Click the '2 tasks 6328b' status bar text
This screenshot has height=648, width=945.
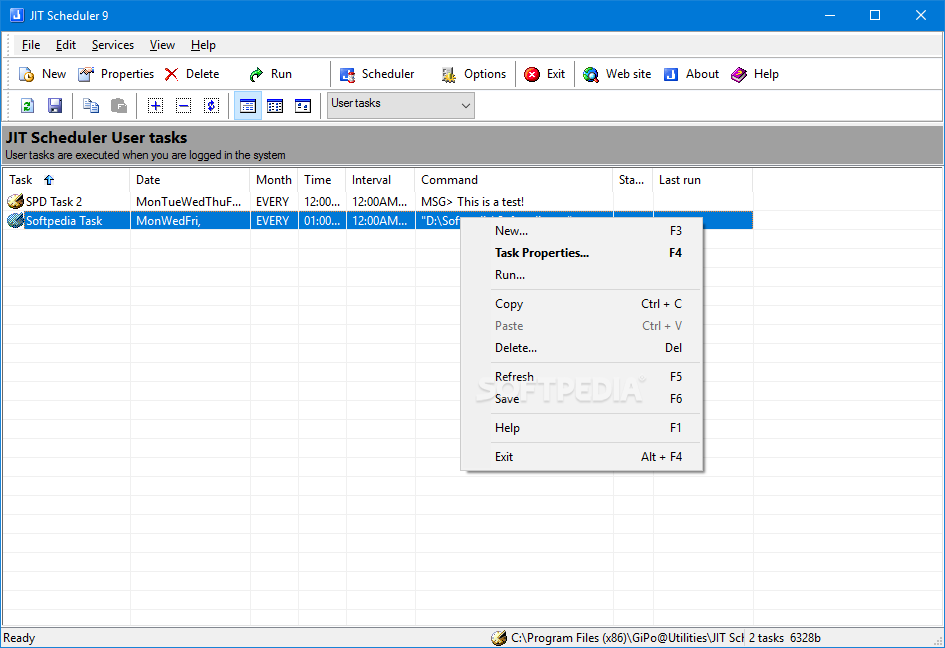[784, 638]
